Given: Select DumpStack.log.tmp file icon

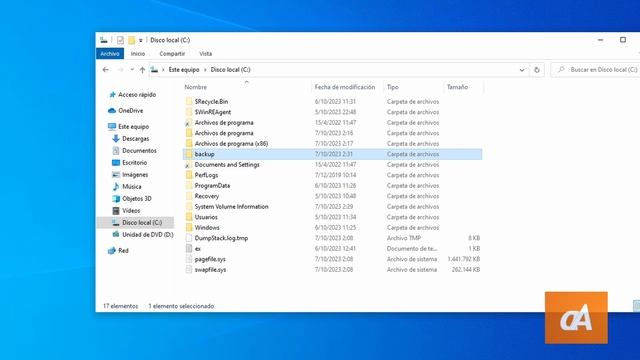Looking at the screenshot, I should coord(189,238).
